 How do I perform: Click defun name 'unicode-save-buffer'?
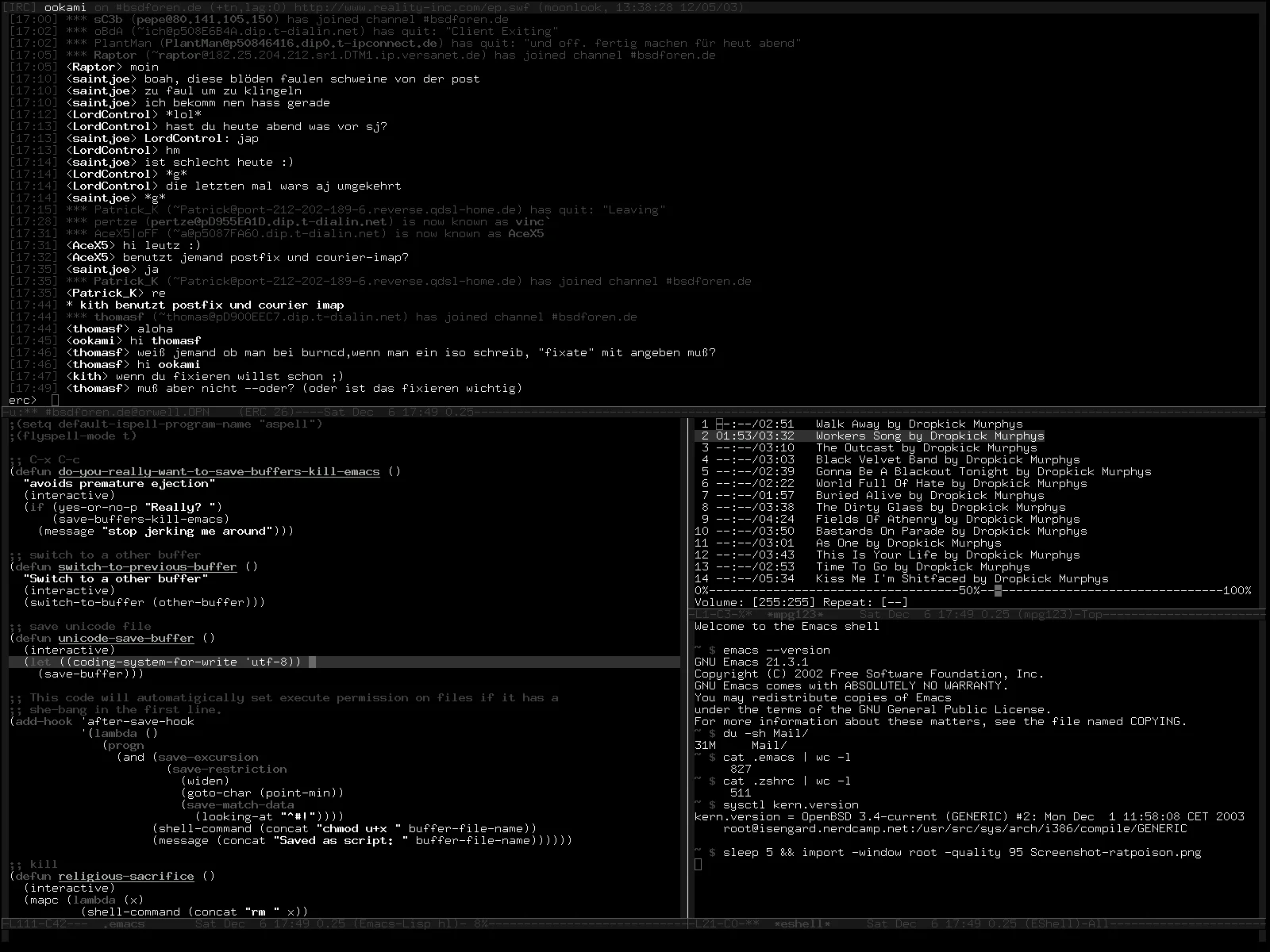pyautogui.click(x=125, y=638)
